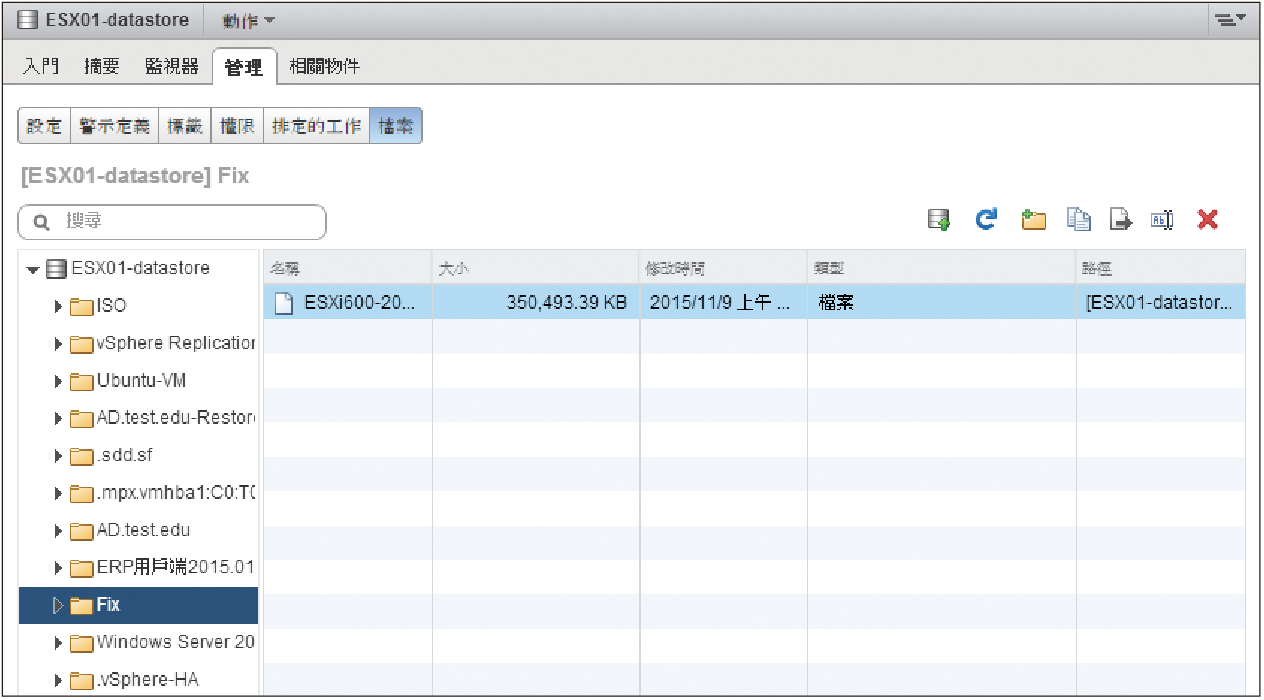The width and height of the screenshot is (1264, 700).
Task: Select the 相關物件 tab
Action: coord(324,67)
